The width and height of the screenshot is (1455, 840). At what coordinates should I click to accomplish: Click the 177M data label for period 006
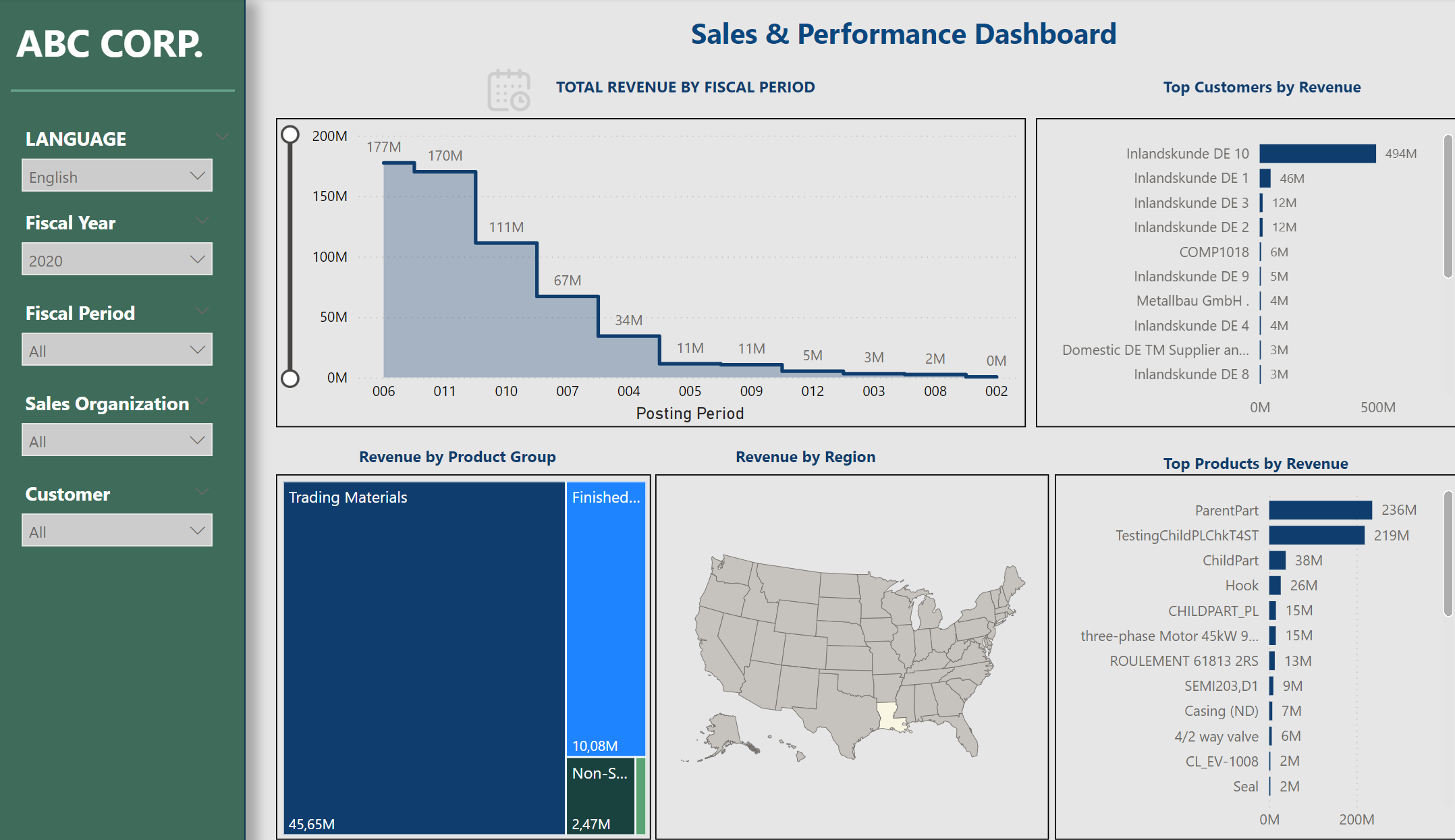point(383,147)
